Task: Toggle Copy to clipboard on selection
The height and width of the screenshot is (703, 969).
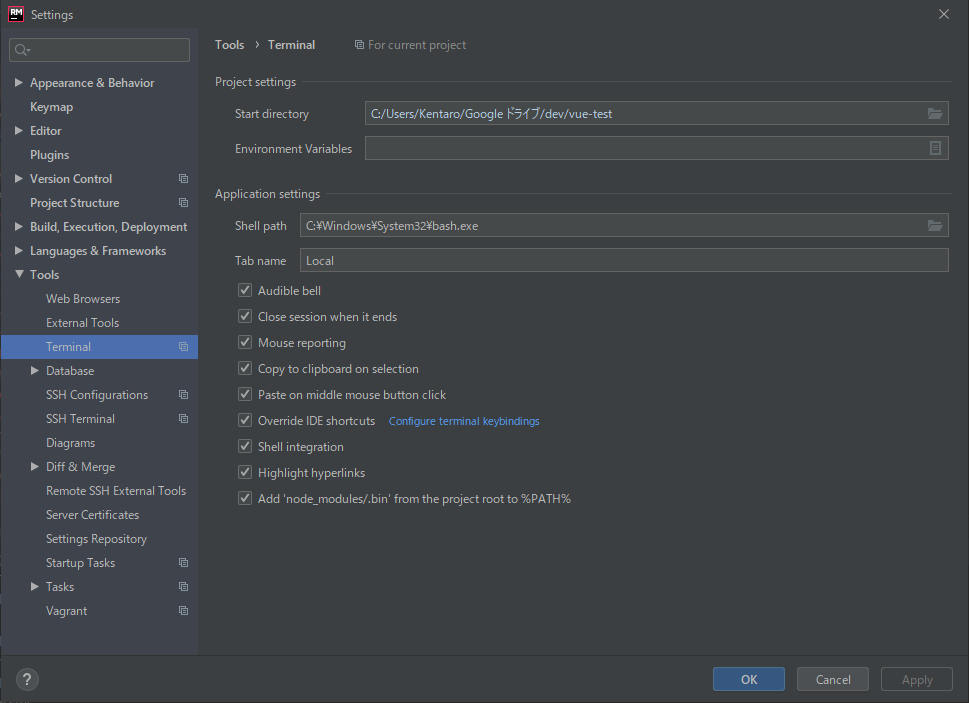Action: tap(245, 368)
